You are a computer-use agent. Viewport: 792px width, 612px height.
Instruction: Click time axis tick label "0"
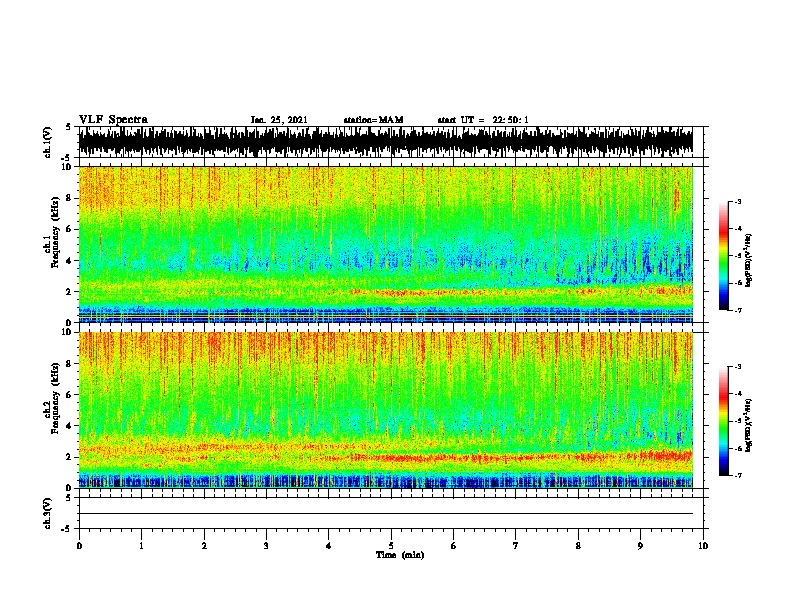click(79, 546)
